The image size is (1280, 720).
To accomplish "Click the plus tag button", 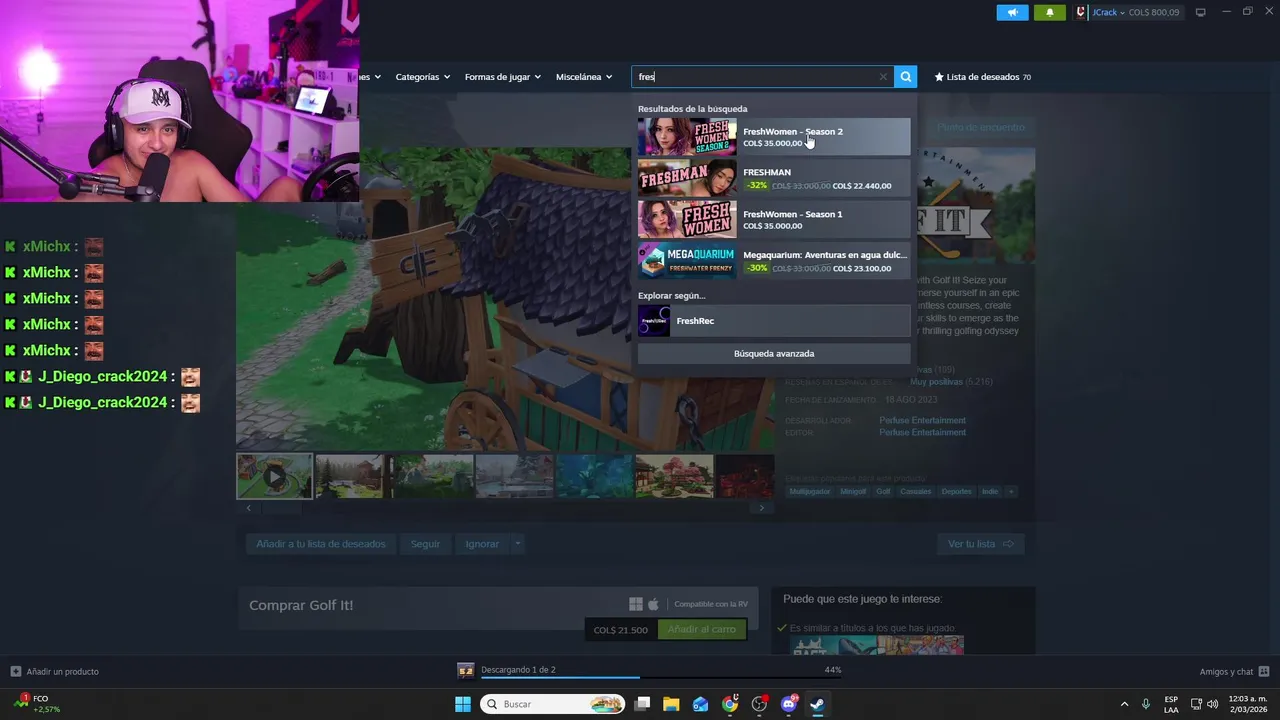I will 1011,491.
